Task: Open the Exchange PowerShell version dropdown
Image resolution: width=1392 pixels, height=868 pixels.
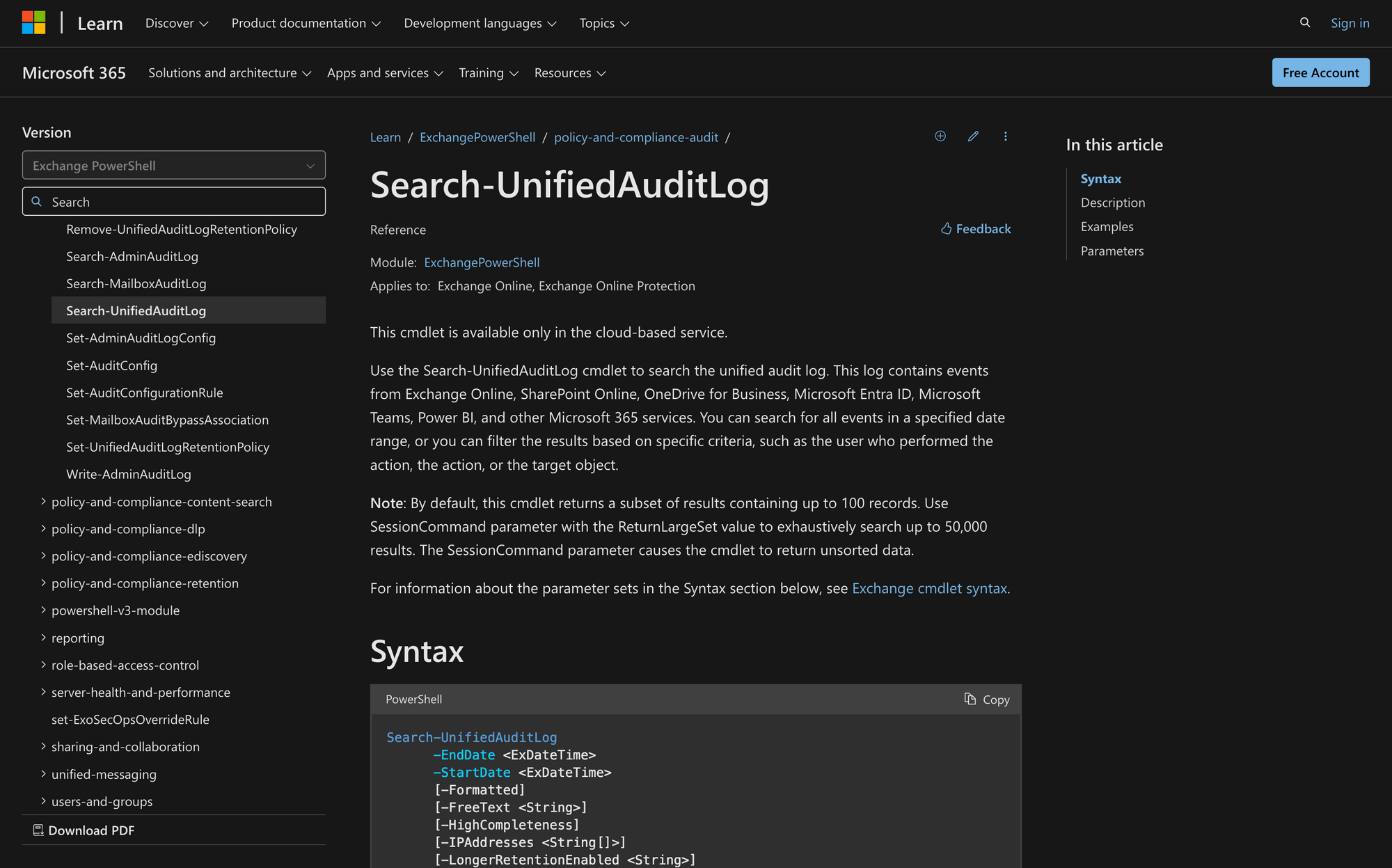Action: click(x=174, y=165)
